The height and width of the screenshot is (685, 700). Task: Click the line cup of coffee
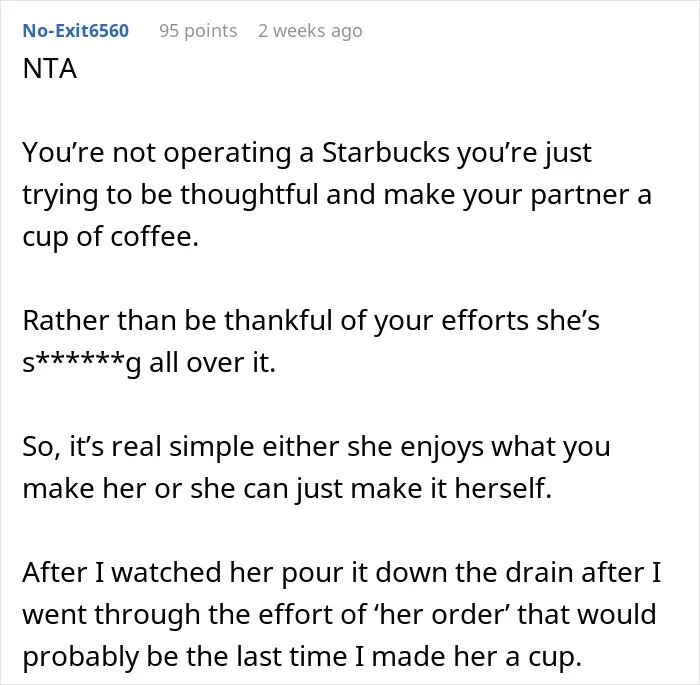[110, 237]
